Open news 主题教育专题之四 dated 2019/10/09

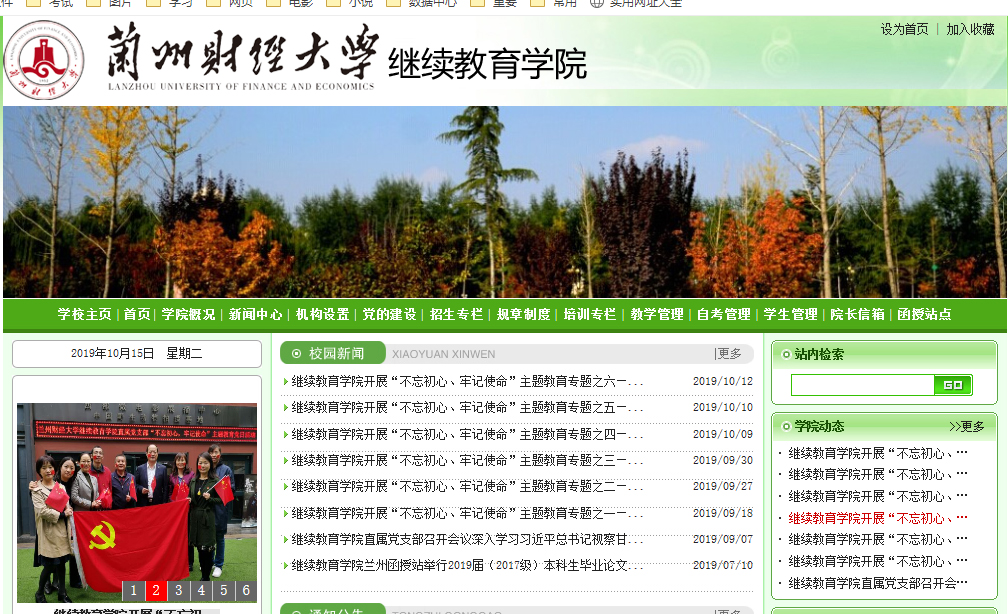point(467,435)
